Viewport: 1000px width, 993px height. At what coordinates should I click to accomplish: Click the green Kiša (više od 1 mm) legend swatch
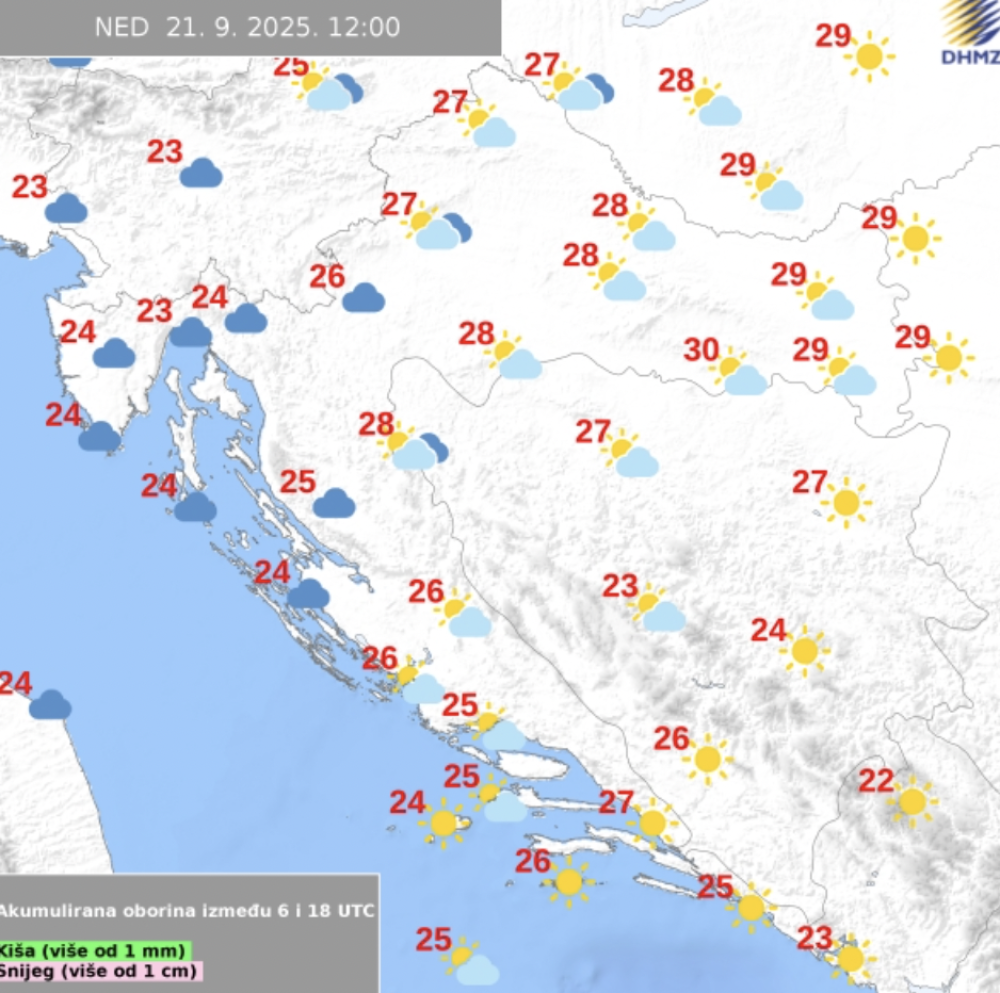95,951
